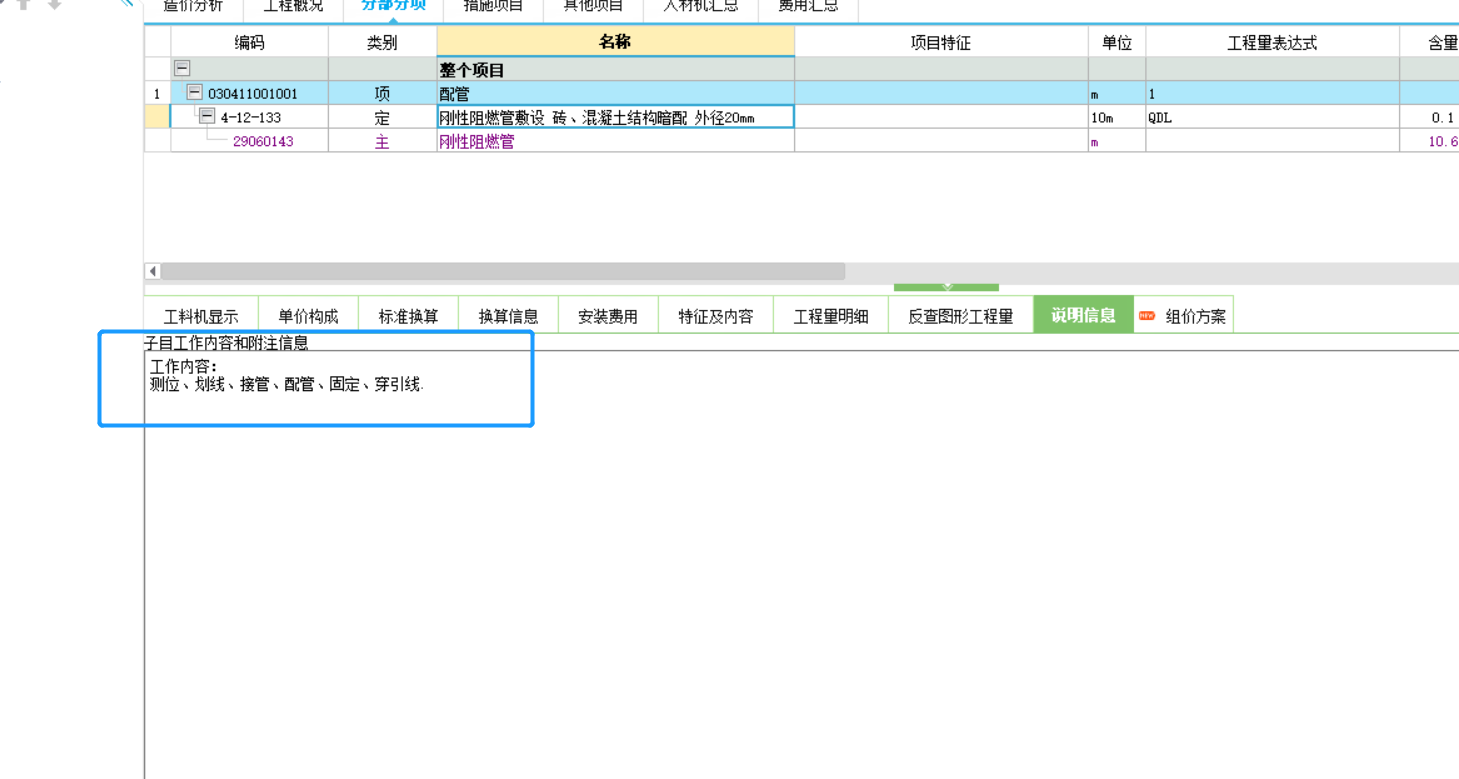This screenshot has height=779, width=1459.
Task: Open the 其他项目 tab
Action: click(x=593, y=6)
